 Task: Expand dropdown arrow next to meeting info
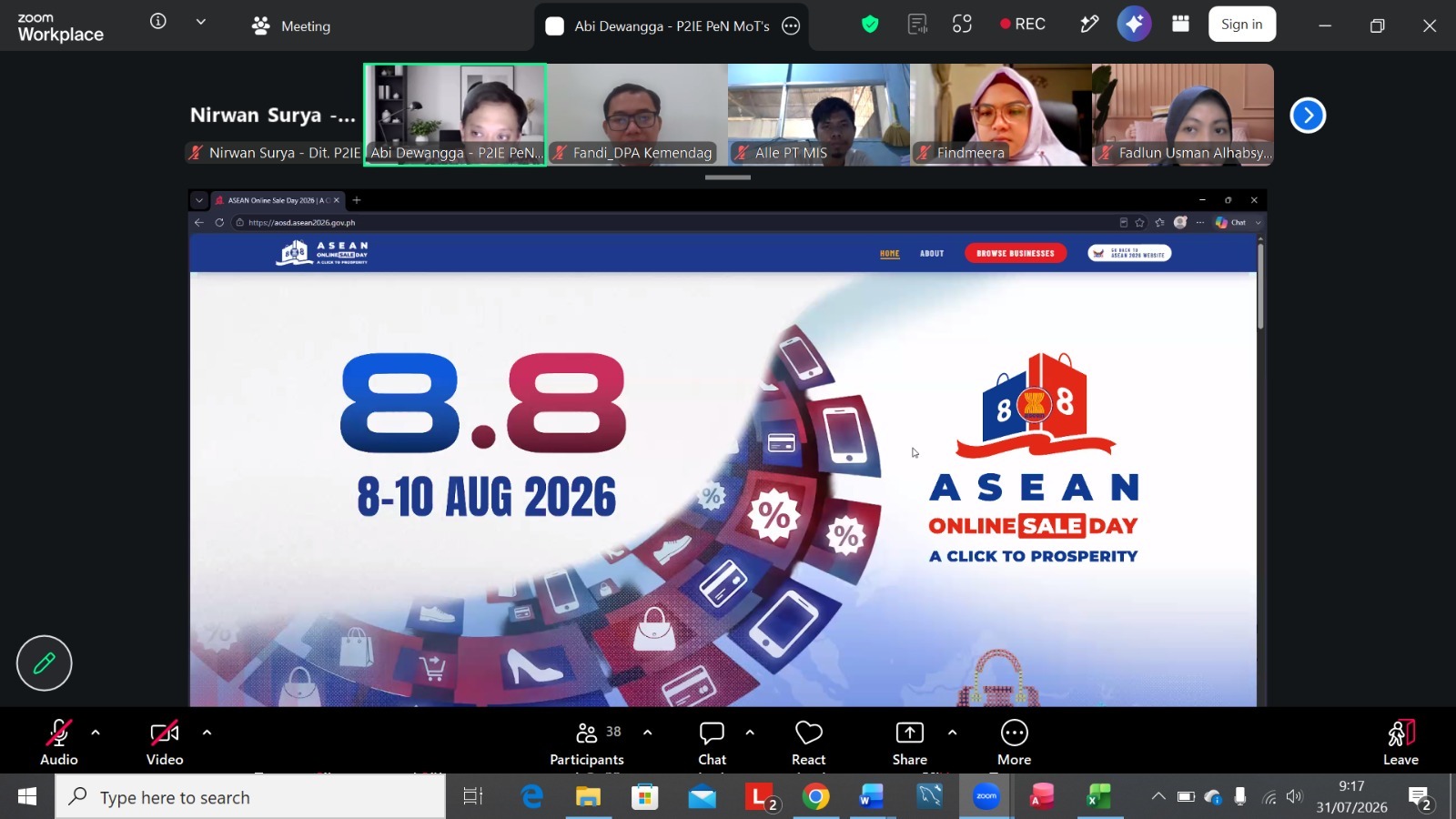tap(200, 22)
